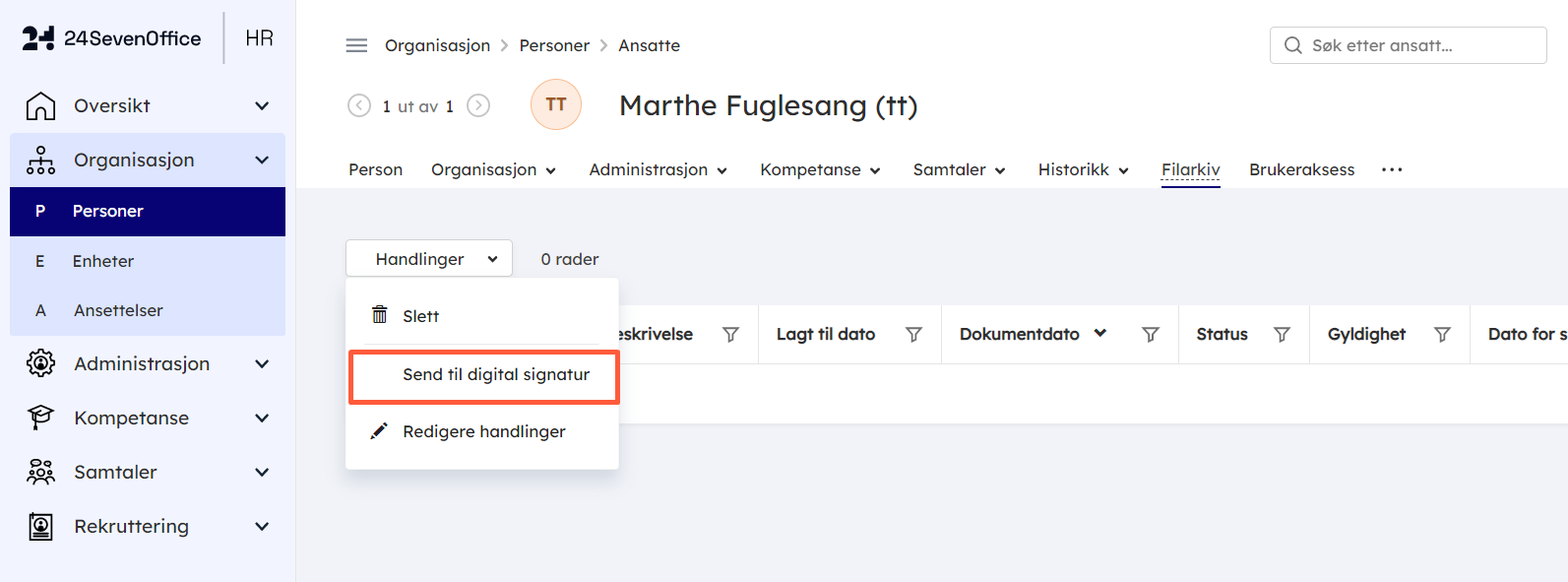1568x582 pixels.
Task: Click the hamburger menu icon beside breadcrumbs
Action: click(x=356, y=45)
